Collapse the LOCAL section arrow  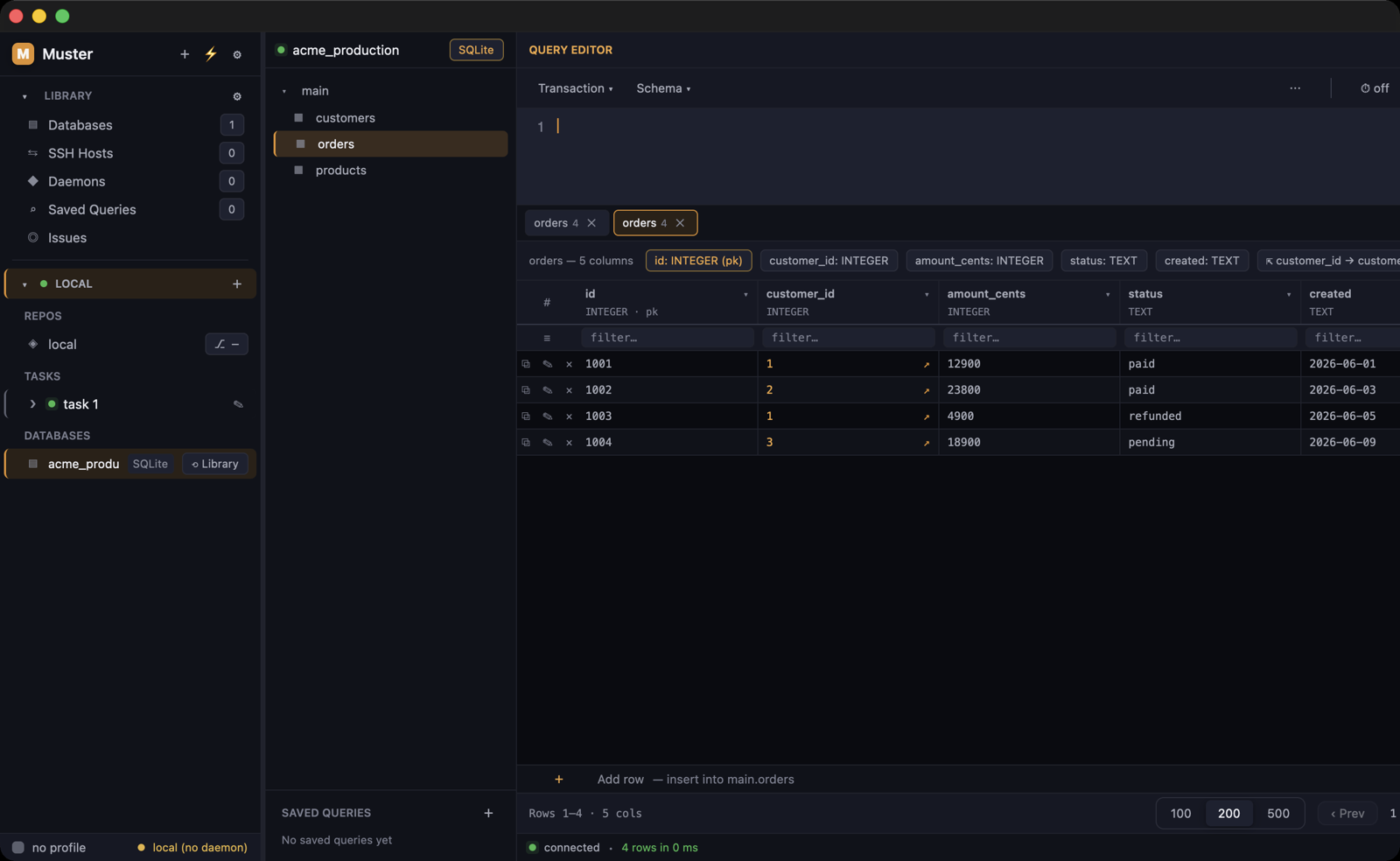24,284
